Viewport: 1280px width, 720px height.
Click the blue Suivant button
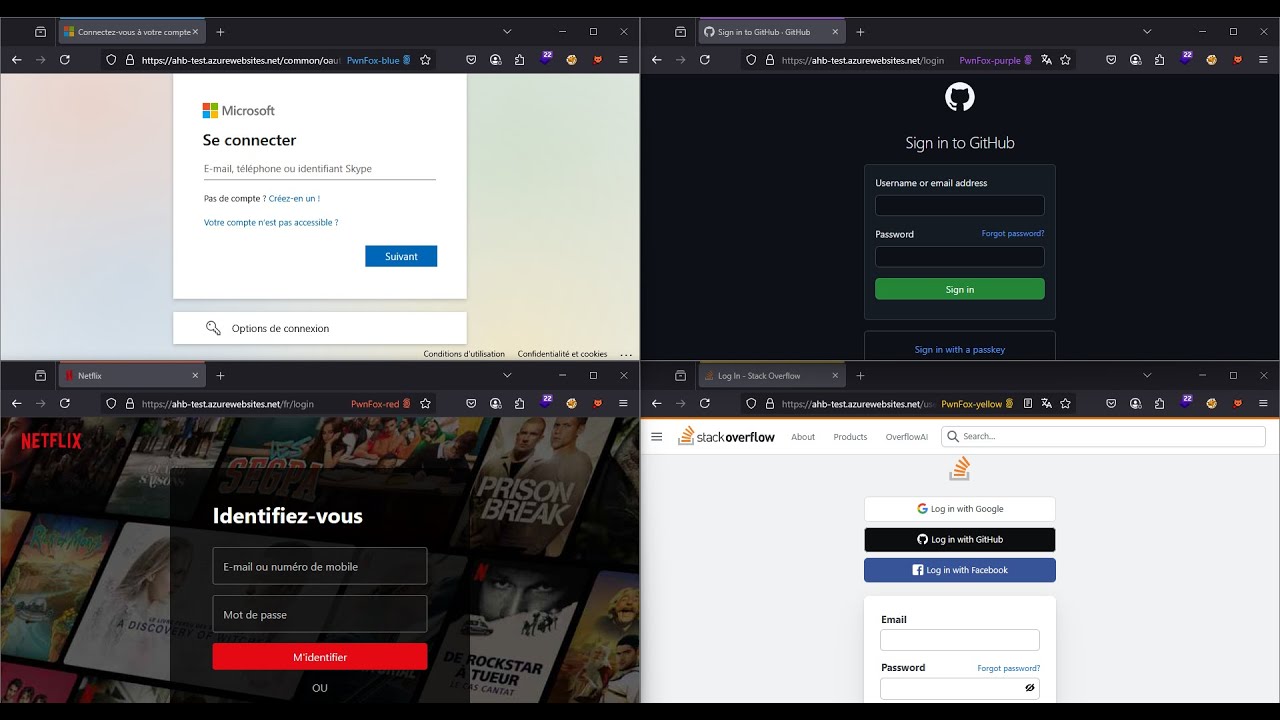401,256
